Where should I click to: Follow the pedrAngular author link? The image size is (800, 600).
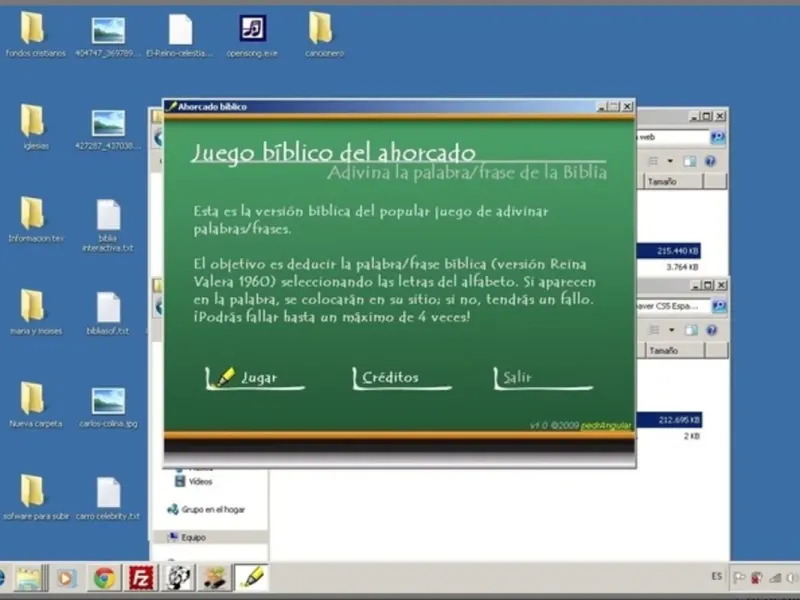pyautogui.click(x=606, y=426)
